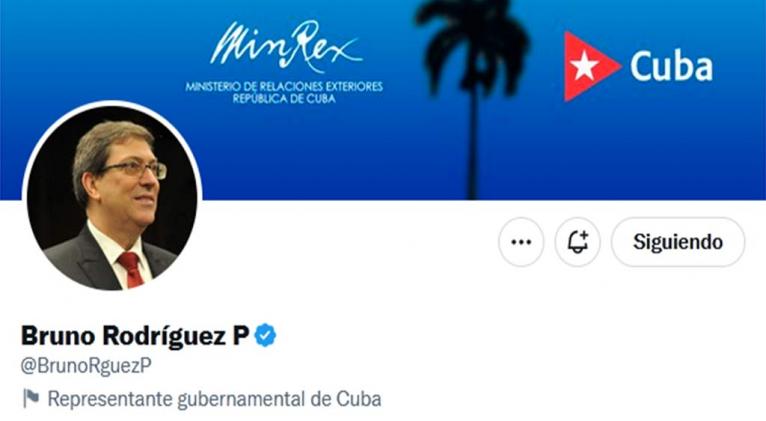Image resolution: width=766 pixels, height=421 pixels.
Task: Click the República de Cuba banner line
Action: point(284,99)
